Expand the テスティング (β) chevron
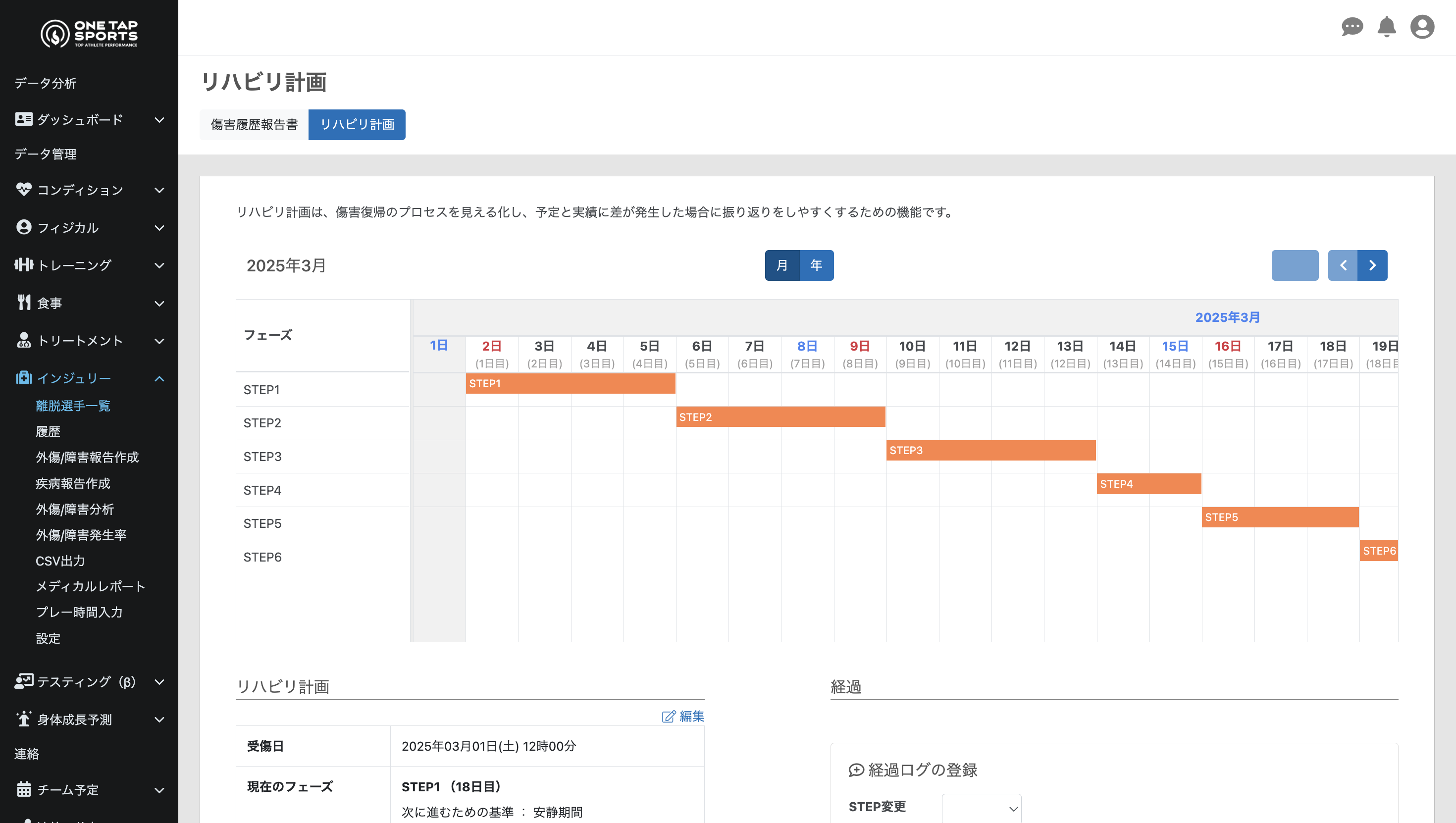 pyautogui.click(x=159, y=682)
